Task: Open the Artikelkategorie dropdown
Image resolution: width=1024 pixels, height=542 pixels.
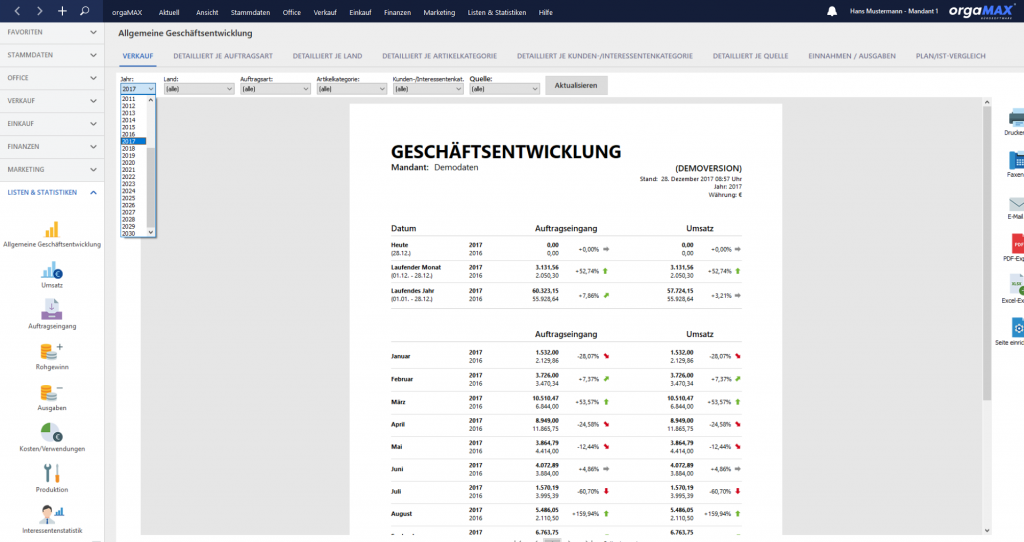Action: click(351, 89)
